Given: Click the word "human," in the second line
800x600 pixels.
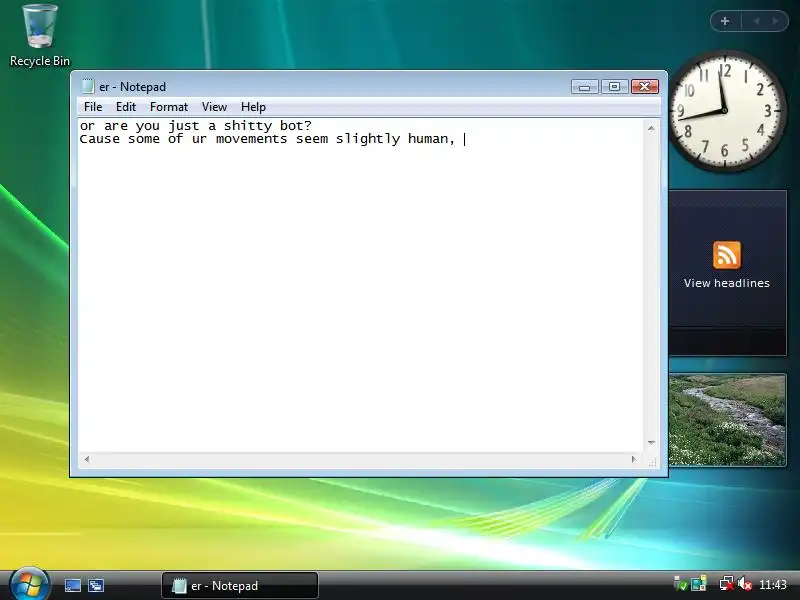Looking at the screenshot, I should tap(431, 139).
